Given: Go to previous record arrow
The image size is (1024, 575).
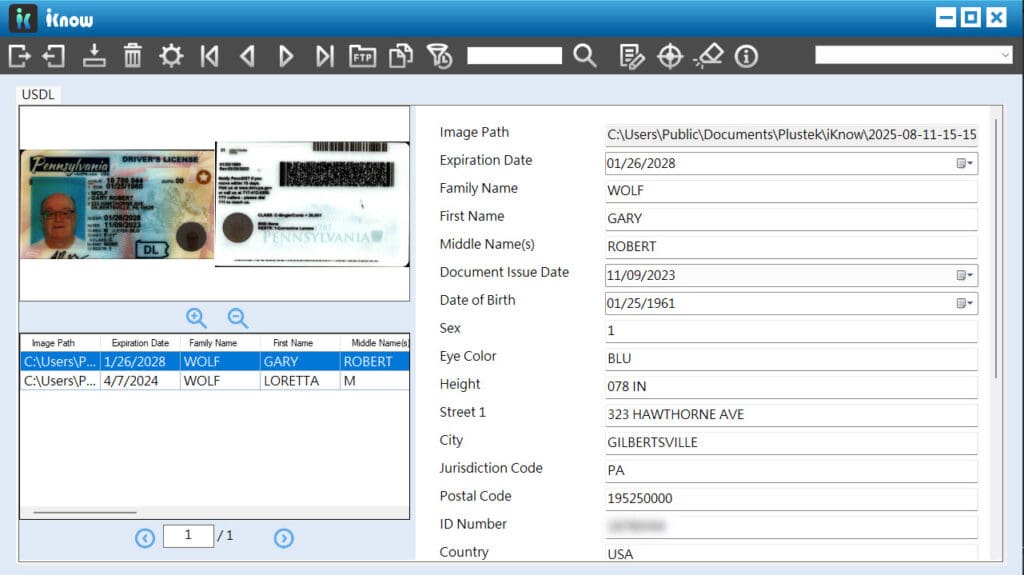Looking at the screenshot, I should pyautogui.click(x=248, y=56).
